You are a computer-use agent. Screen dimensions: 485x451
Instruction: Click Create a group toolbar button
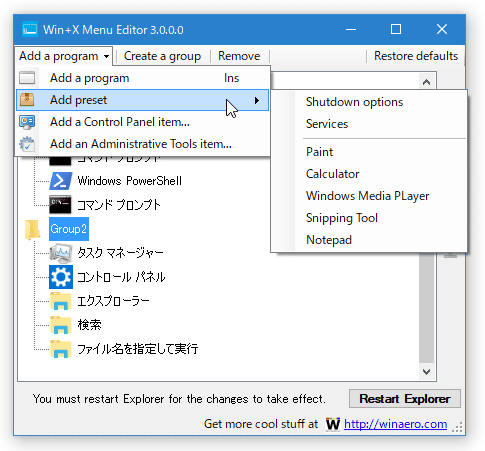(x=162, y=56)
